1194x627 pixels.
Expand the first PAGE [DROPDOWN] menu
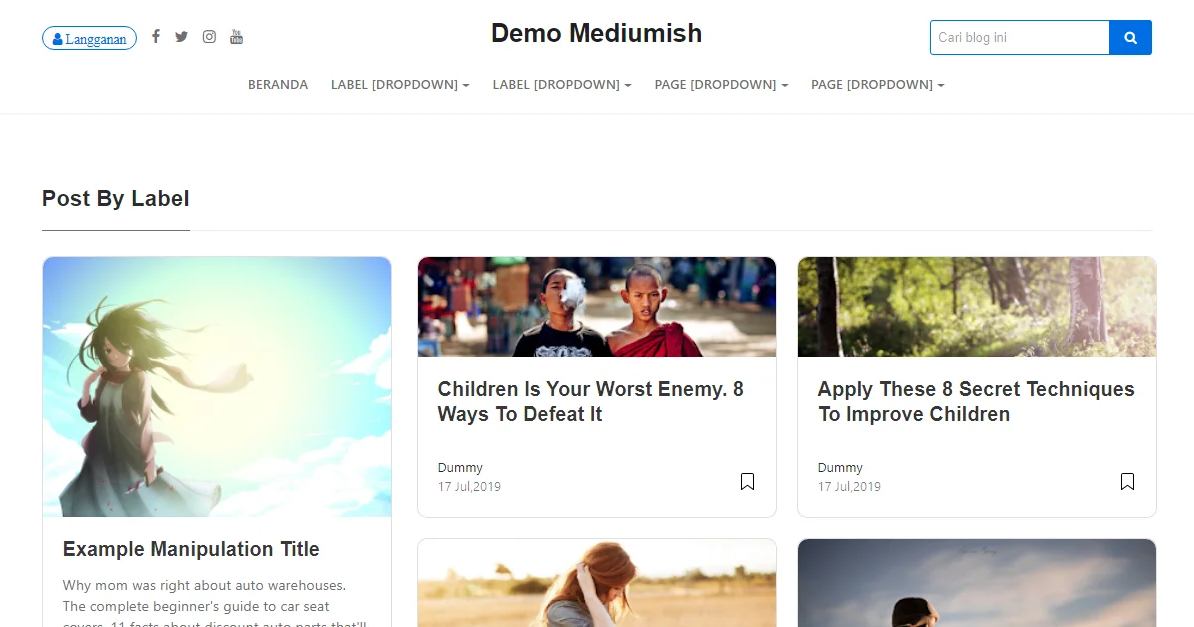721,85
